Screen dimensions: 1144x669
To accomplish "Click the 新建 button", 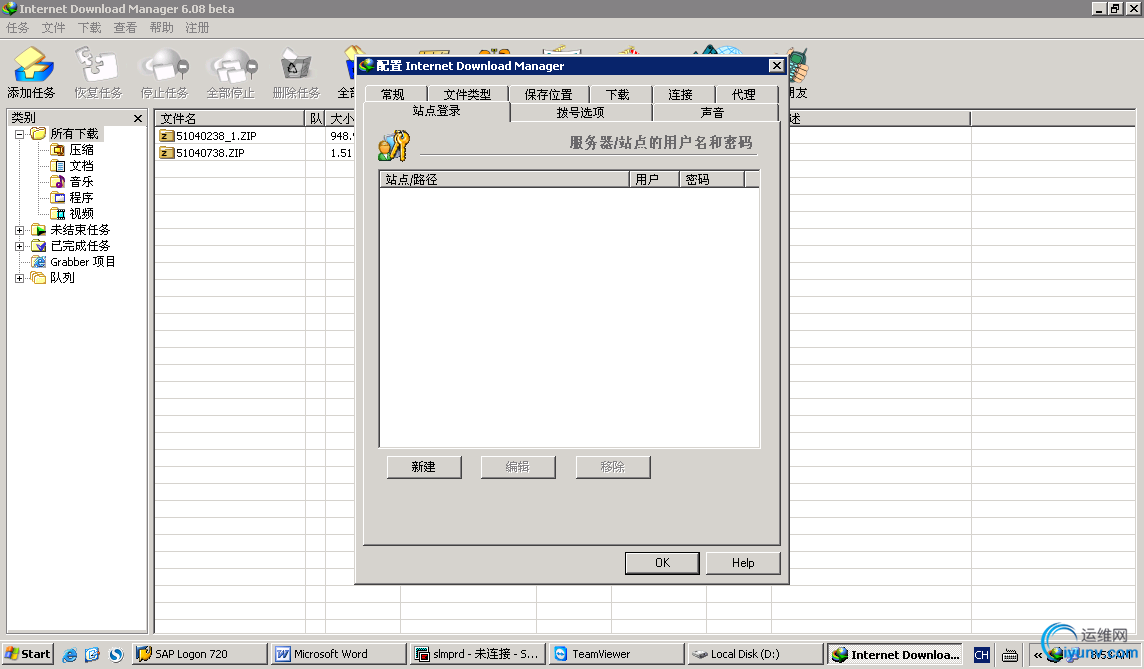I will coord(424,467).
